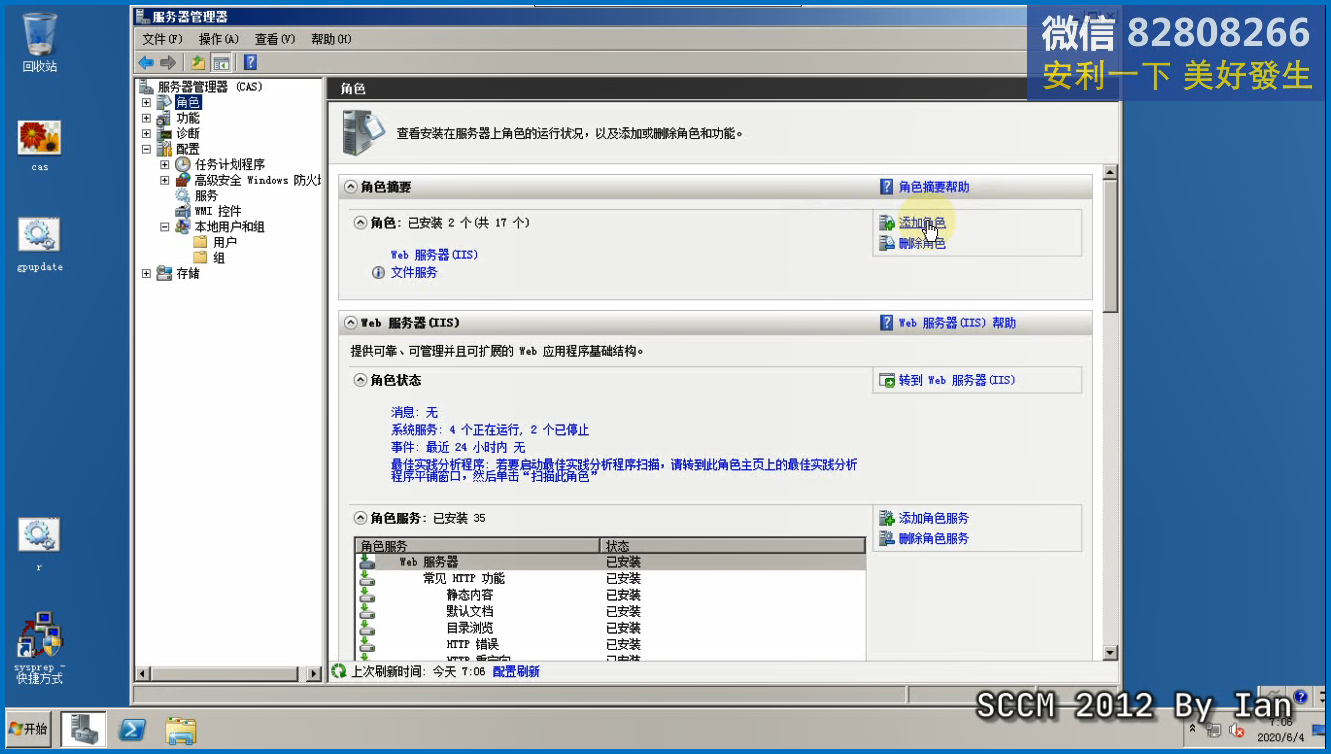
Task: Open the toolbar help question-mark icon
Action: [250, 62]
